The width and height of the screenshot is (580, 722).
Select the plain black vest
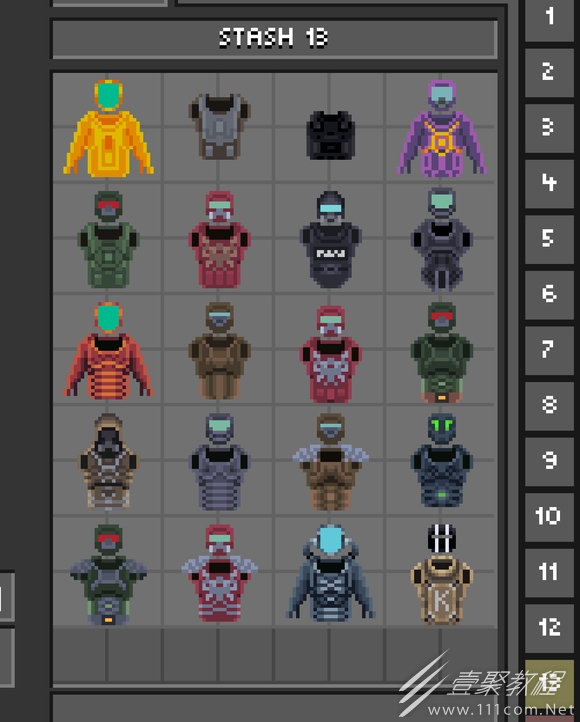[x=331, y=135]
